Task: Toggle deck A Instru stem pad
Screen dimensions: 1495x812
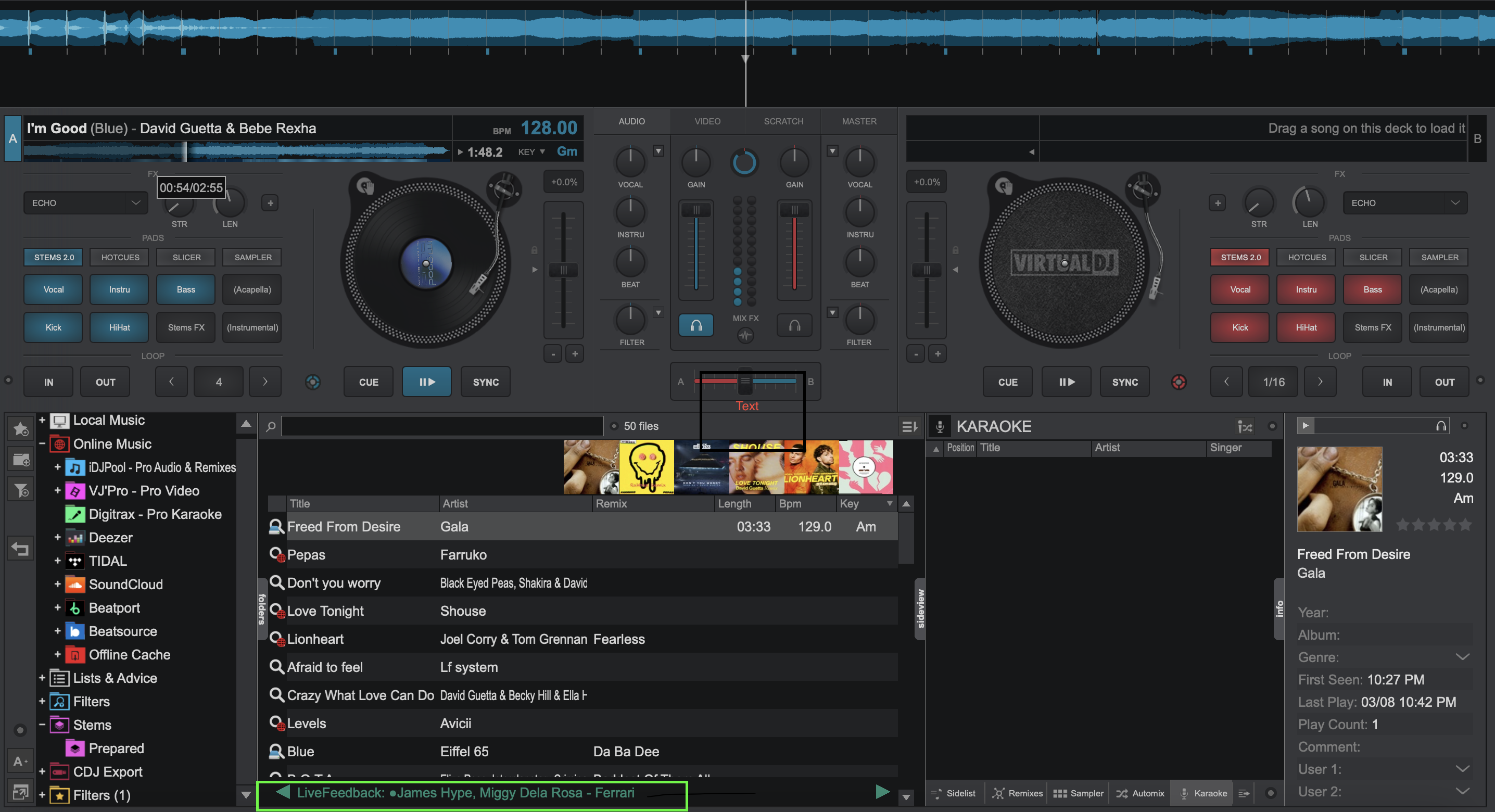Action: point(120,289)
